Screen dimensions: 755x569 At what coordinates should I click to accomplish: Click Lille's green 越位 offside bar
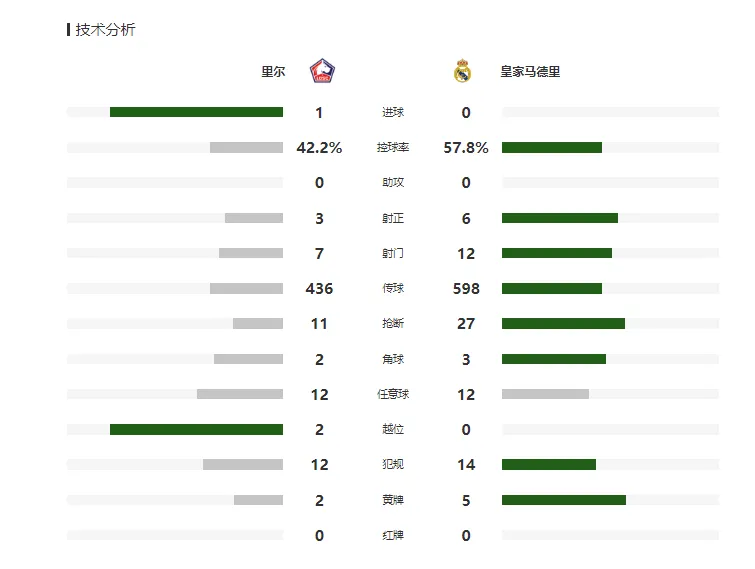point(196,429)
